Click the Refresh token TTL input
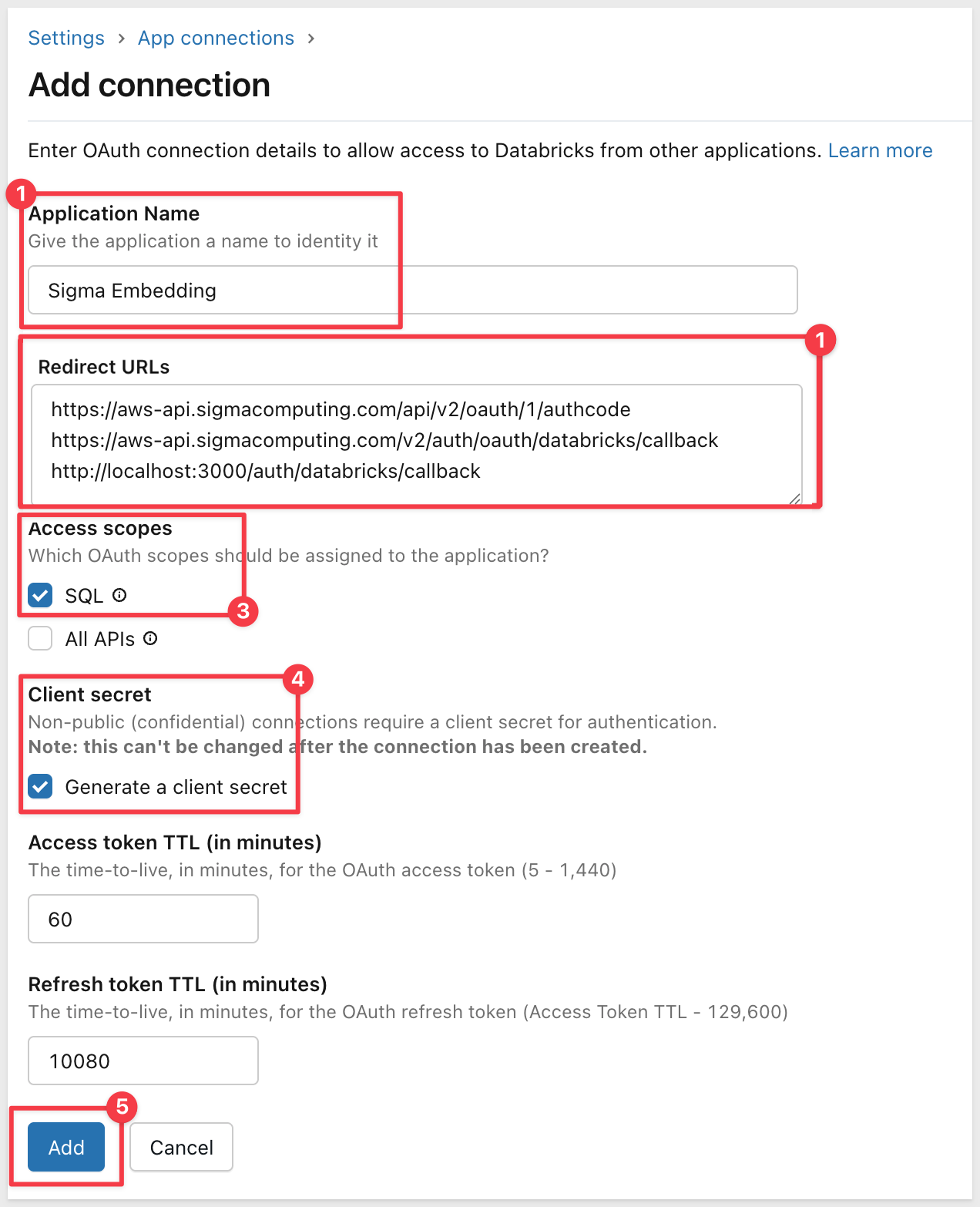This screenshot has width=980, height=1207. (x=143, y=1061)
